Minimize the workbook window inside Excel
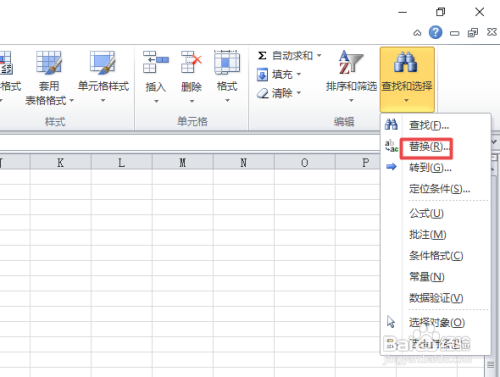500x377 pixels. [x=454, y=33]
